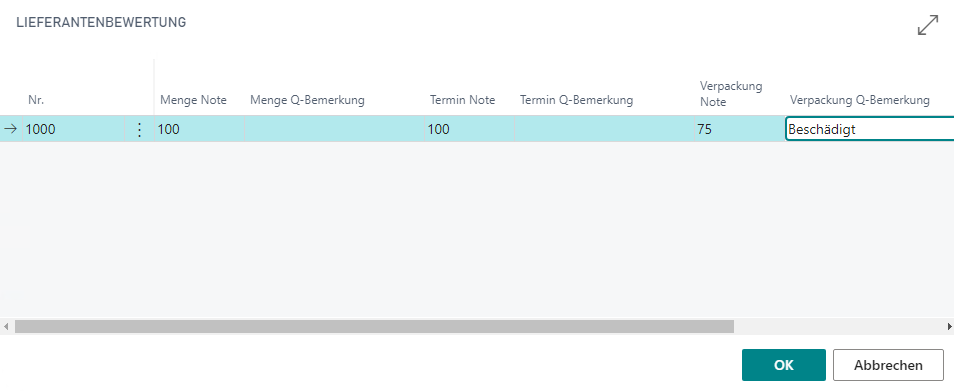The image size is (954, 392).
Task: Select the Nr. cell with value 1000
Action: point(74,130)
